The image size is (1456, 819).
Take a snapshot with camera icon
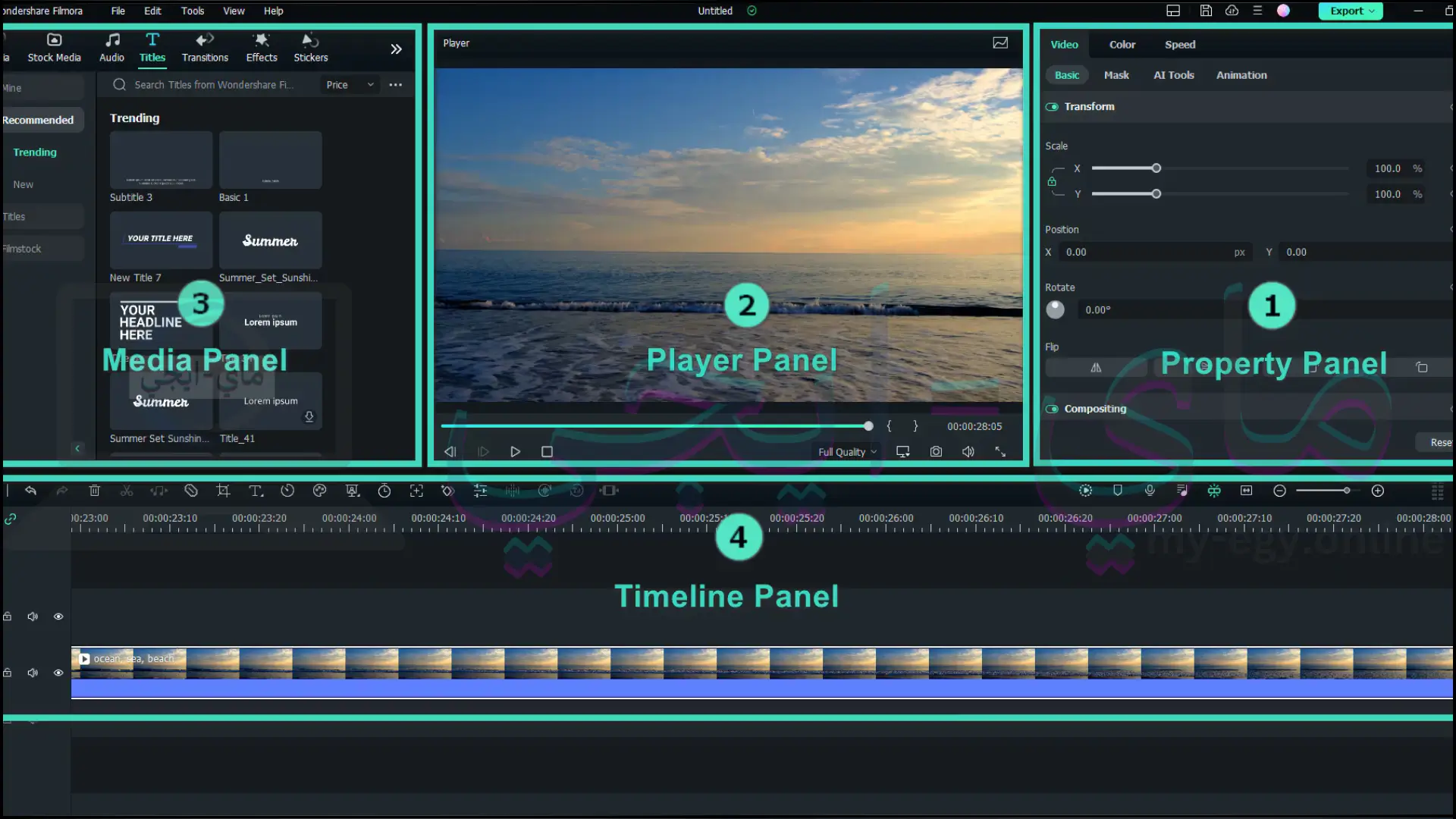tap(936, 452)
